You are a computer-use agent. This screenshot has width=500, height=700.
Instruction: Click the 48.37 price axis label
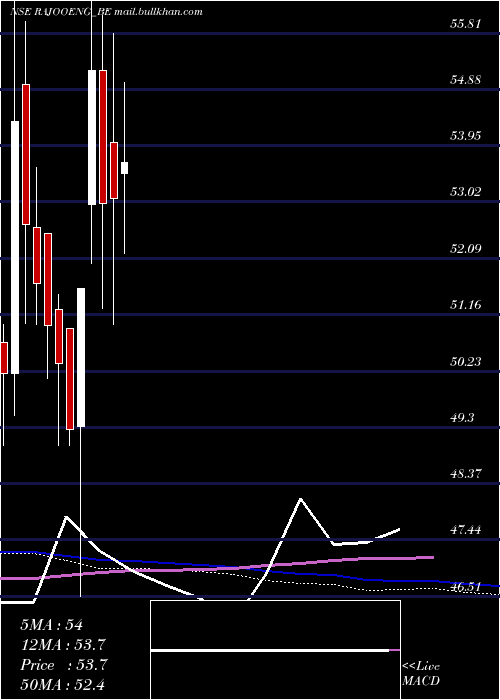tap(466, 474)
